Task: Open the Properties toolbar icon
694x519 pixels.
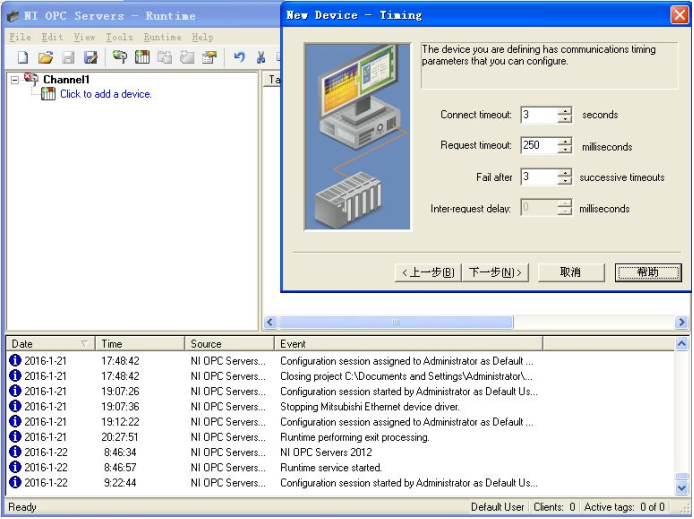Action: 210,57
